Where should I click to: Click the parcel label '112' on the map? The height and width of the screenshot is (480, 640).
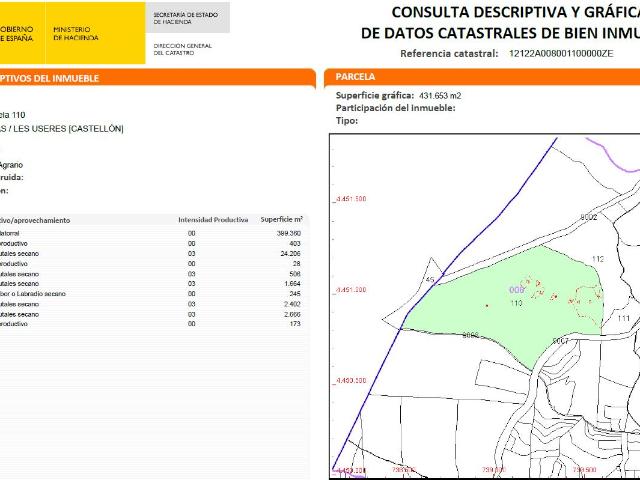pos(598,259)
